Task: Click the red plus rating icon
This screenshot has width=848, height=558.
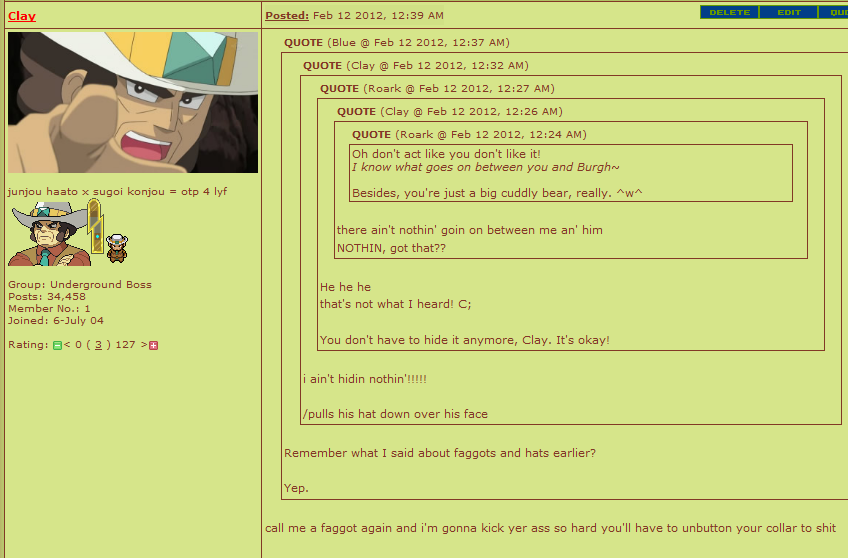Action: pos(154,346)
